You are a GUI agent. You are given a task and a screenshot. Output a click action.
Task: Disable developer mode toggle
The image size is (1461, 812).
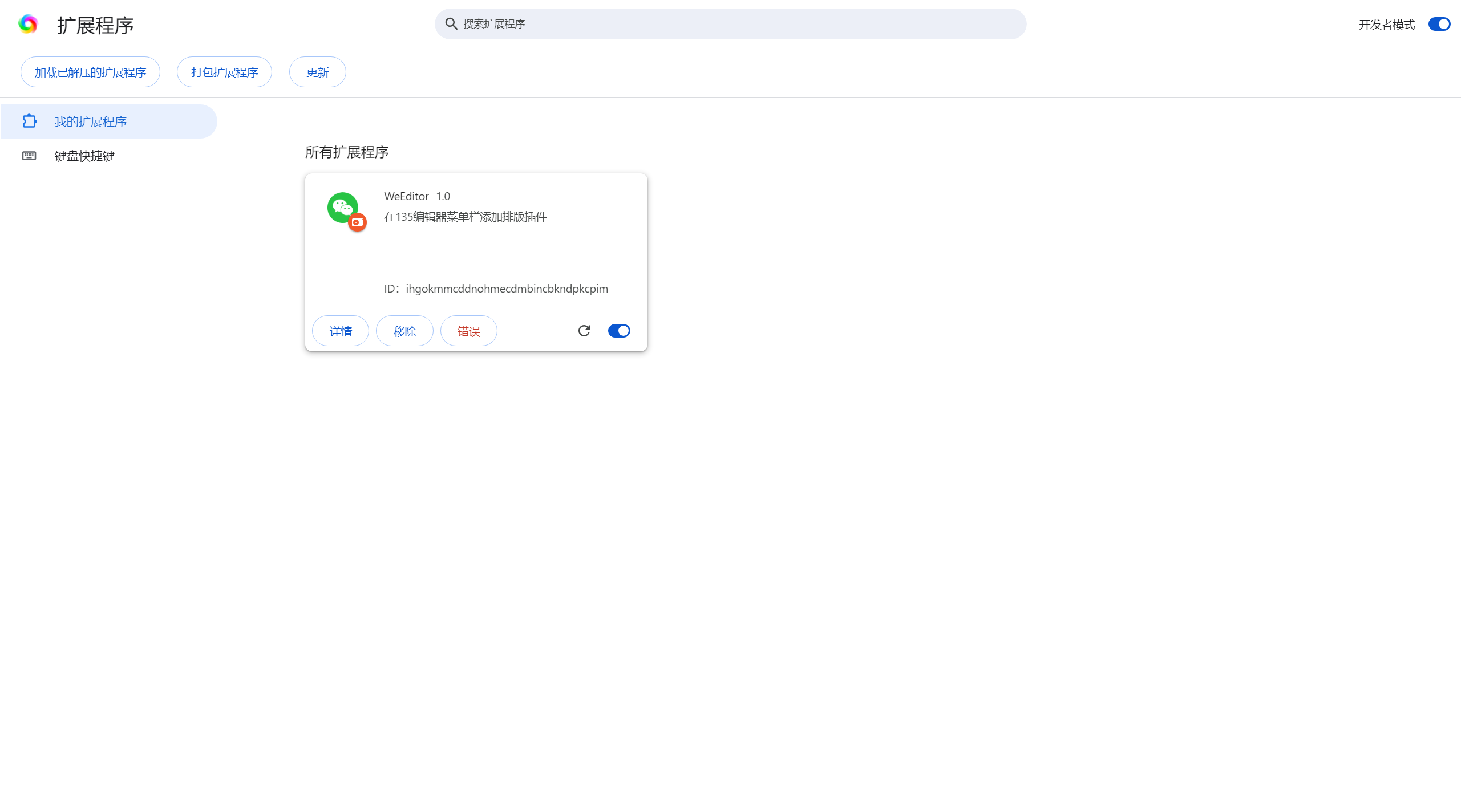1439,24
